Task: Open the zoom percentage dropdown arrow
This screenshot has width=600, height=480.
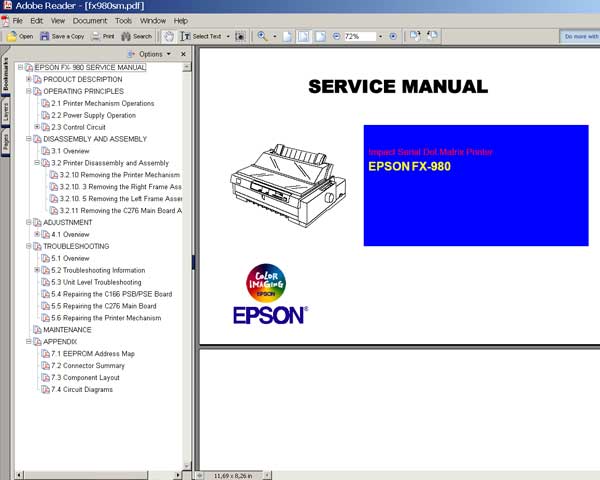Action: click(380, 36)
